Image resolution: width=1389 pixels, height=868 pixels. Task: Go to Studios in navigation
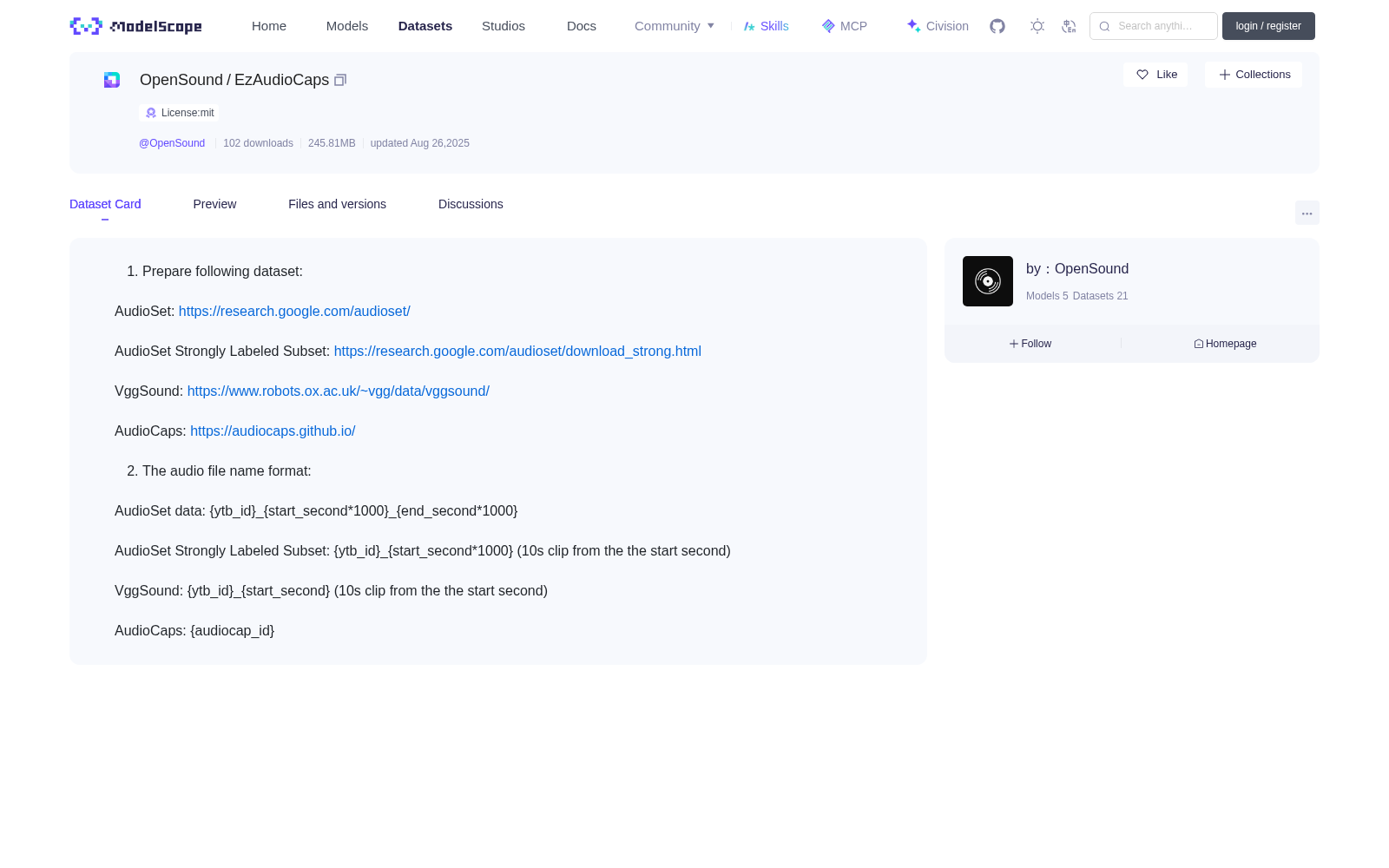(504, 26)
